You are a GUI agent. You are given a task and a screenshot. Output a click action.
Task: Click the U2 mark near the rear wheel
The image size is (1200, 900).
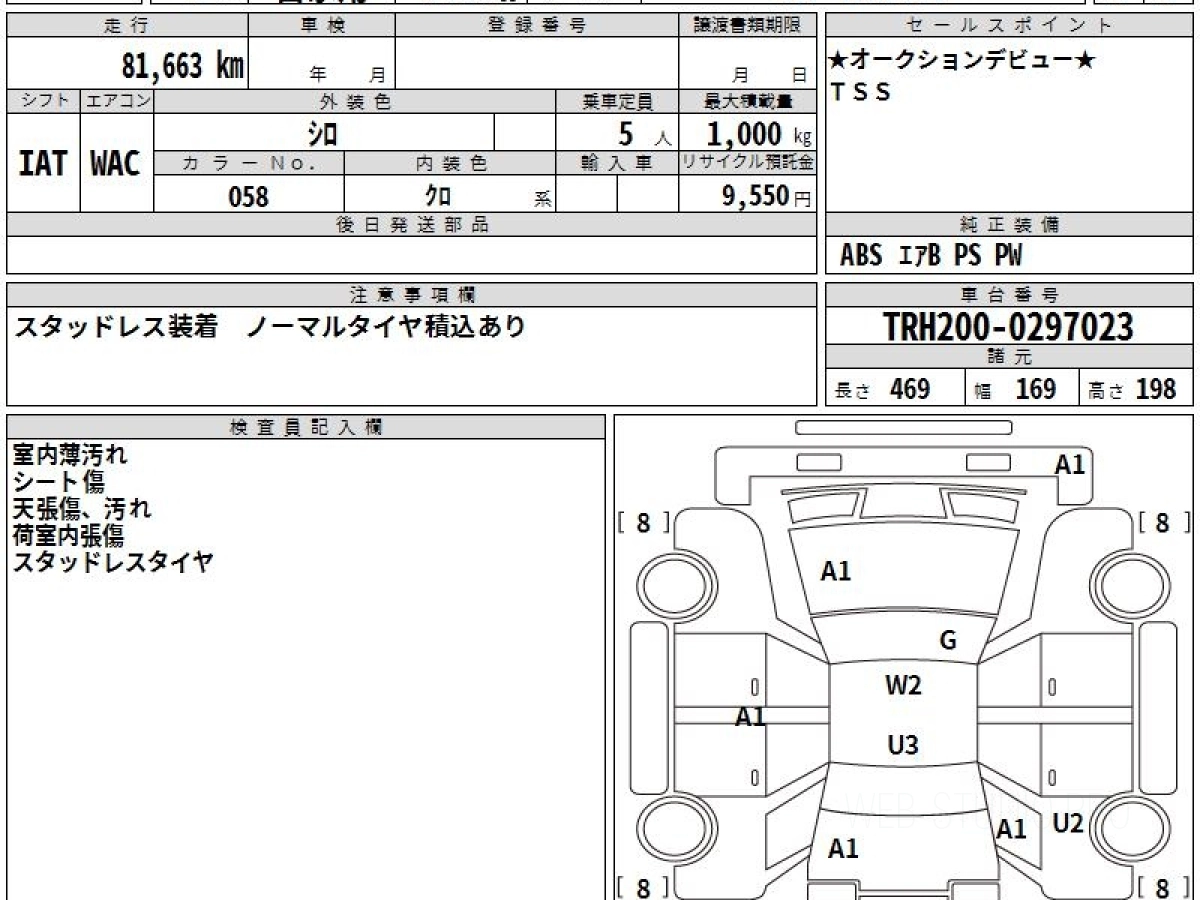coord(1069,823)
